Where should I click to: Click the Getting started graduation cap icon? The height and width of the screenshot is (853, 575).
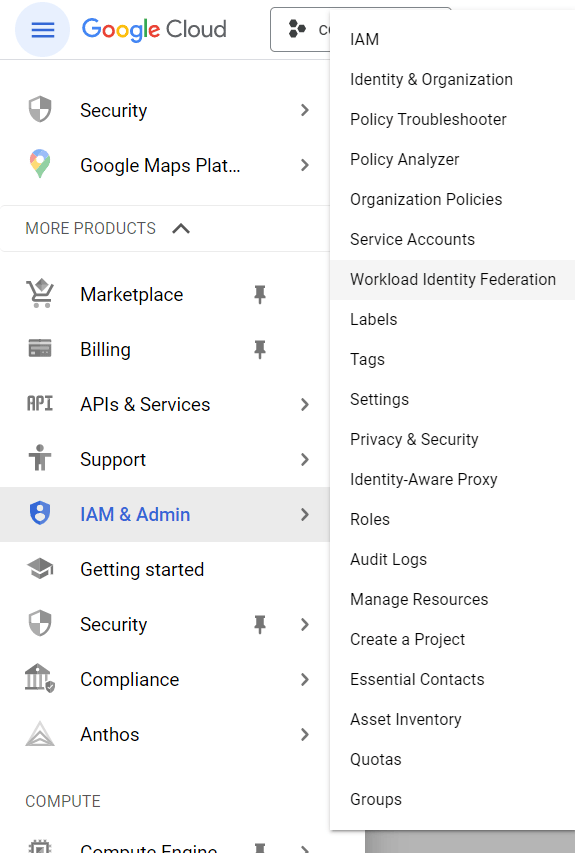40,569
